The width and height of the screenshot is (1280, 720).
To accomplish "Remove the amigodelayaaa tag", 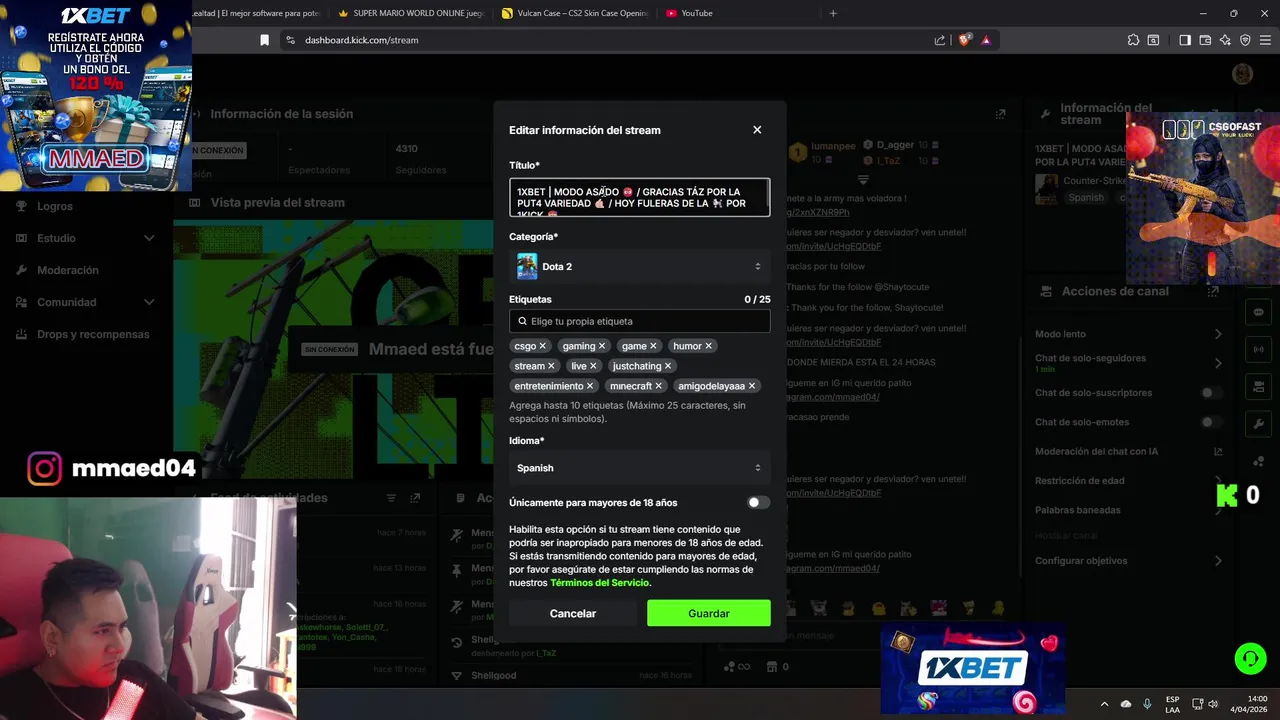I will pyautogui.click(x=752, y=386).
